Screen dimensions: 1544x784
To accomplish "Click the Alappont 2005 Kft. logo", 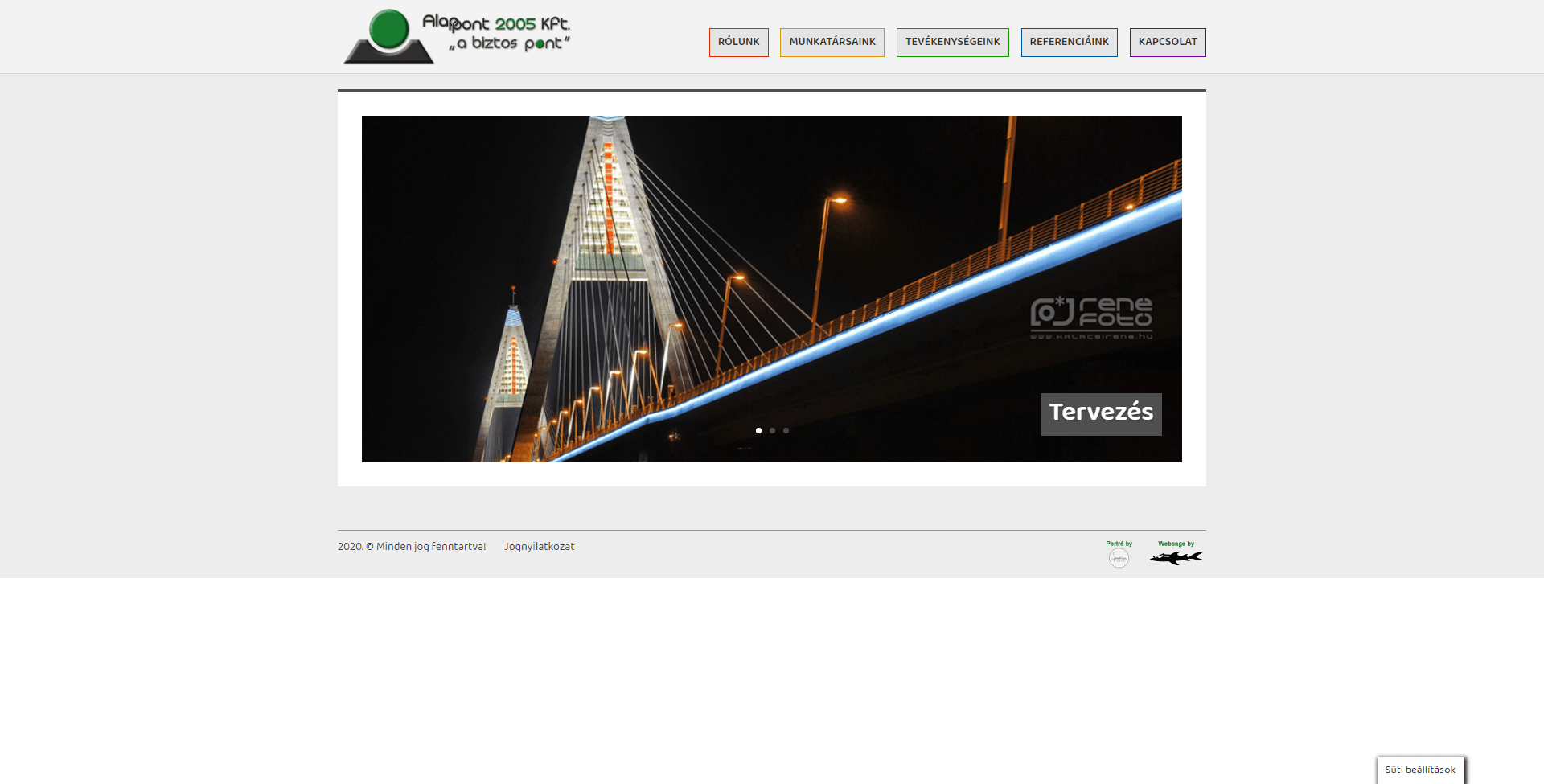I will click(x=457, y=37).
